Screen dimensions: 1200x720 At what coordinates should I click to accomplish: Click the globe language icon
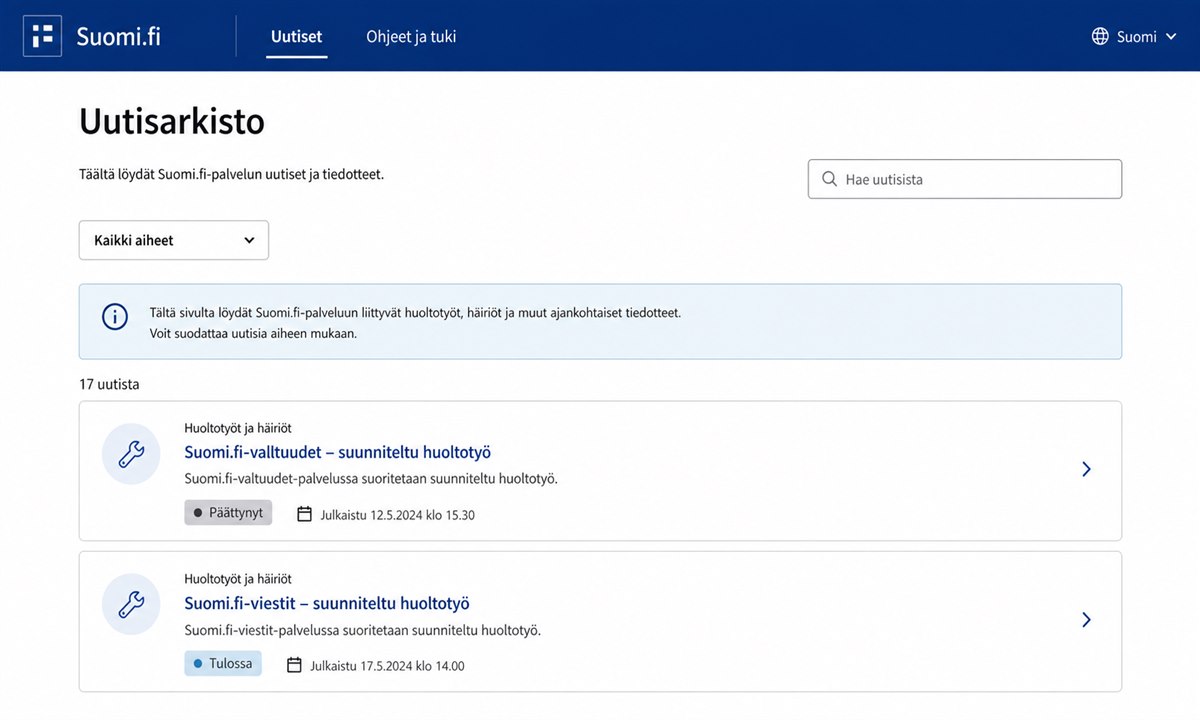1100,37
